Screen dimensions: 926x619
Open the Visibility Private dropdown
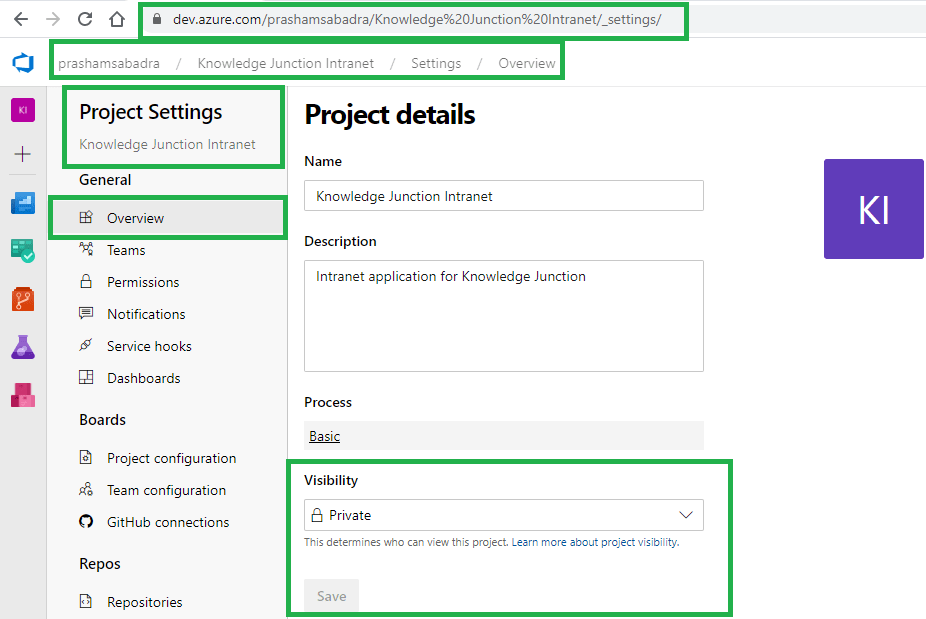click(x=504, y=515)
